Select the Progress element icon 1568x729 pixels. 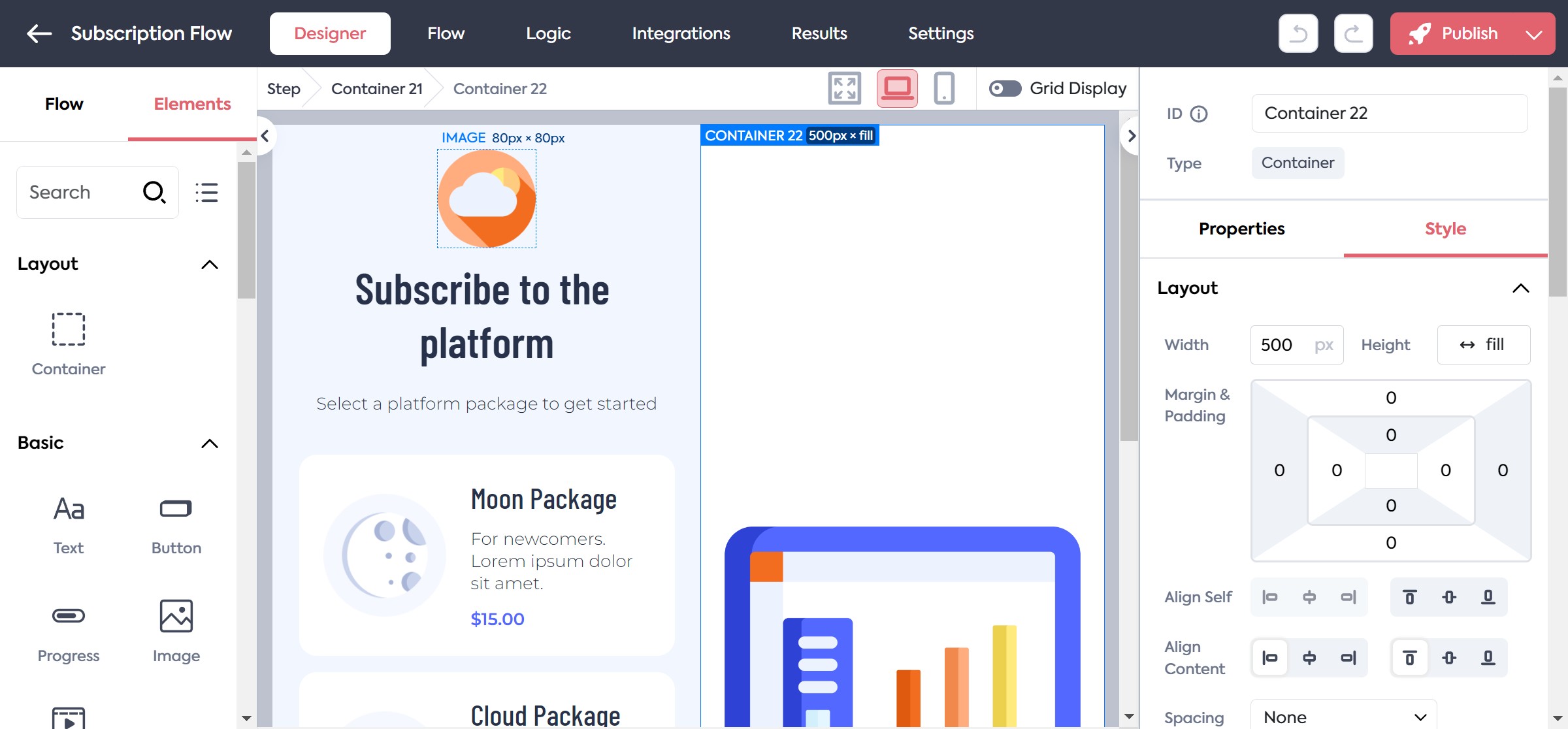(x=69, y=616)
